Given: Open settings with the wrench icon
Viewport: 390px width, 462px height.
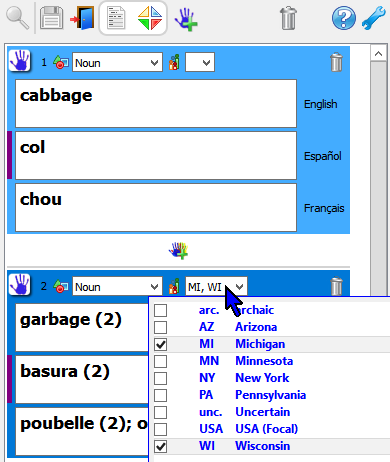Looking at the screenshot, I should [x=374, y=18].
